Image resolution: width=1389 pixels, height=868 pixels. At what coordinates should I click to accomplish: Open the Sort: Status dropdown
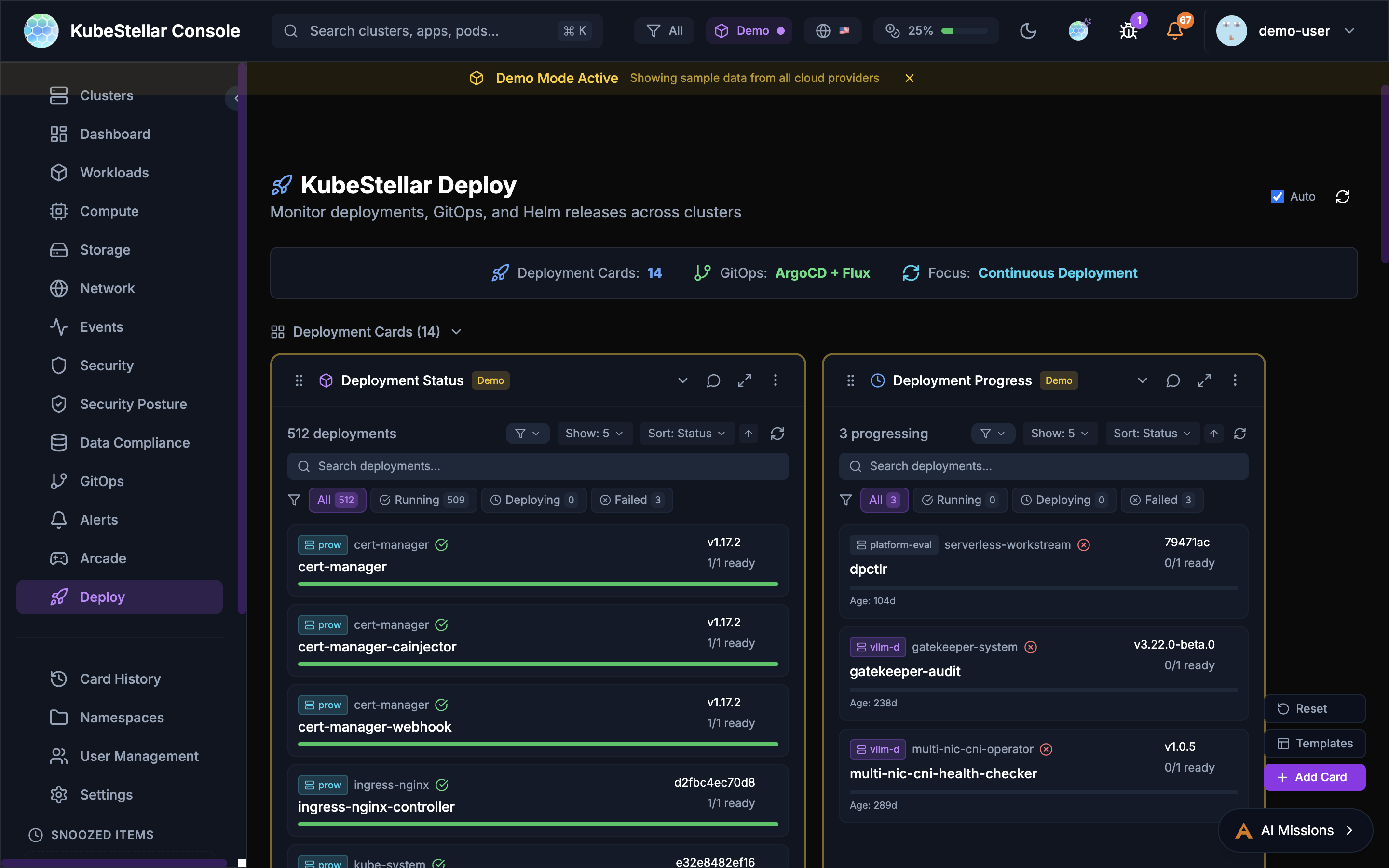(686, 434)
